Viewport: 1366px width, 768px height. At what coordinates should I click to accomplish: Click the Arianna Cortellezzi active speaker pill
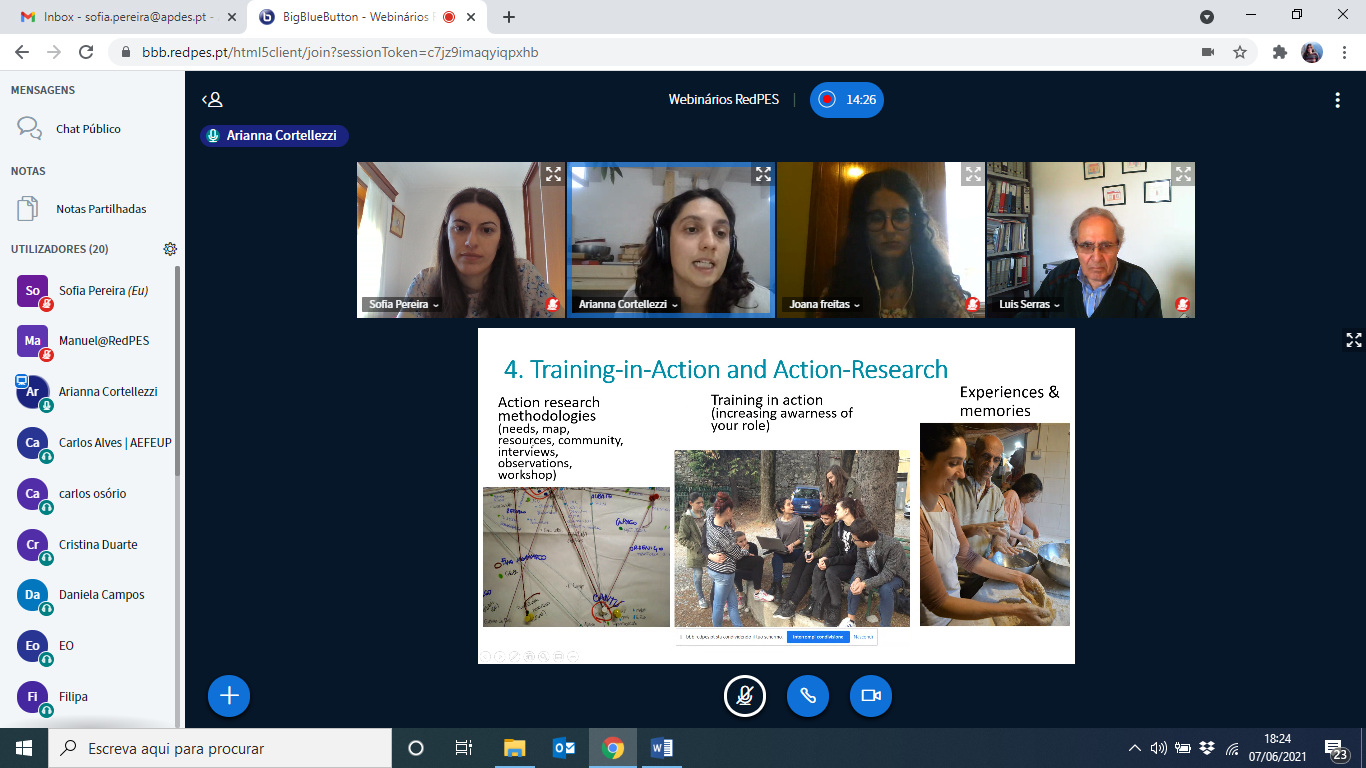click(x=274, y=135)
